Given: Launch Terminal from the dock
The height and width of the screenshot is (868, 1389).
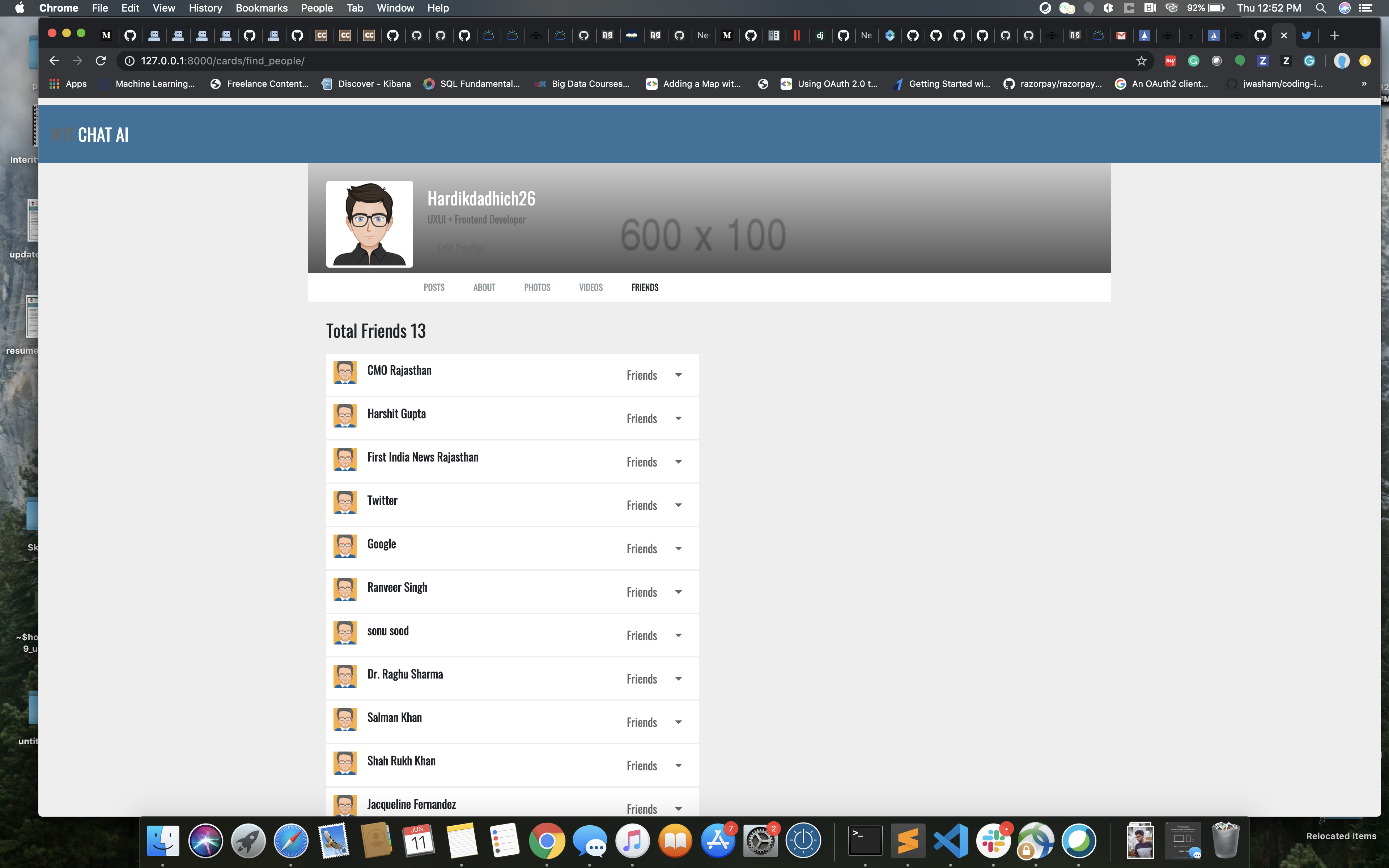Looking at the screenshot, I should click(865, 841).
